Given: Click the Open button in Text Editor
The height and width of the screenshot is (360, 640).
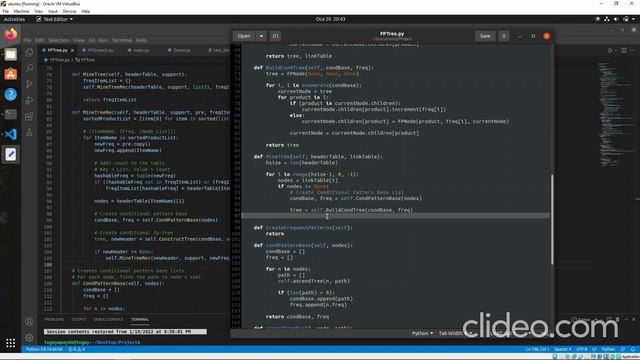Looking at the screenshot, I should tap(244, 36).
